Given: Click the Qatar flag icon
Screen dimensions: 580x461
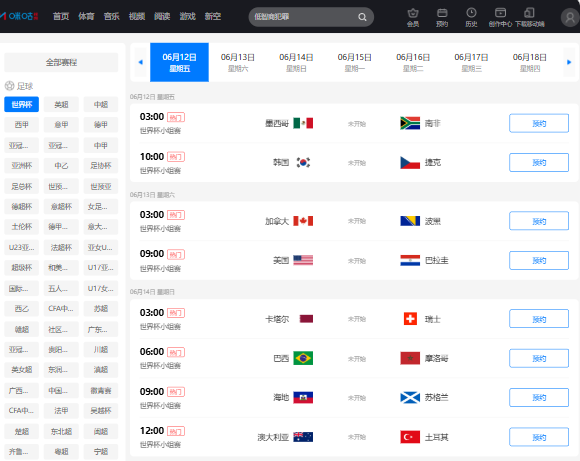Looking at the screenshot, I should click(x=306, y=319).
